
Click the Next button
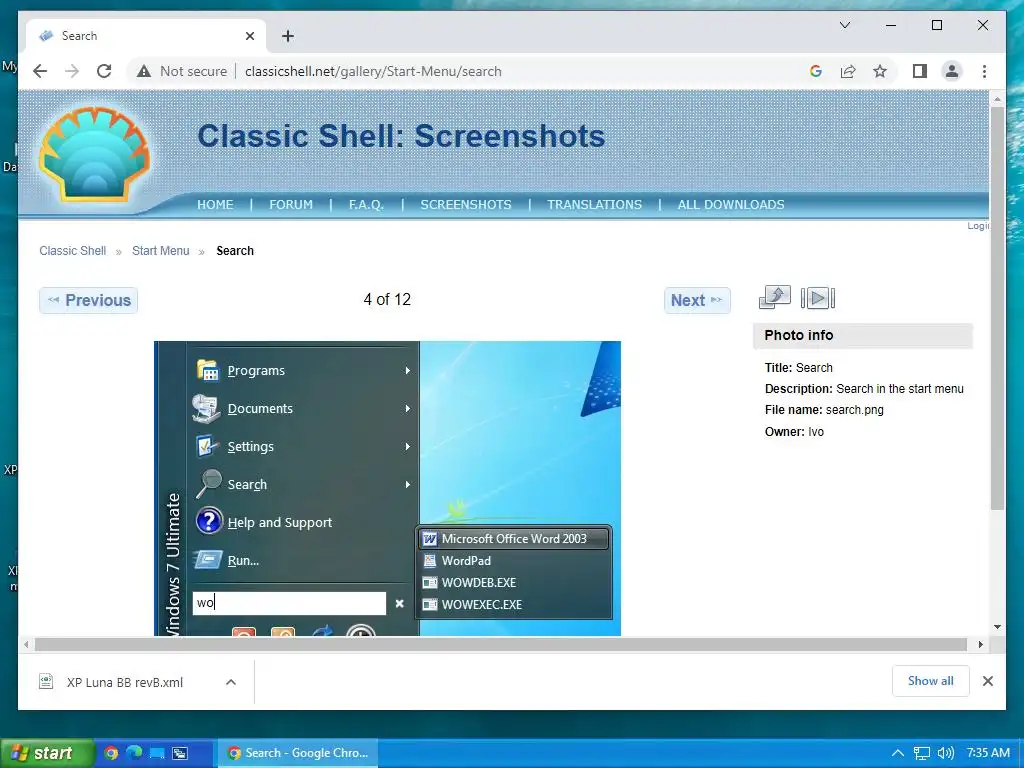697,300
